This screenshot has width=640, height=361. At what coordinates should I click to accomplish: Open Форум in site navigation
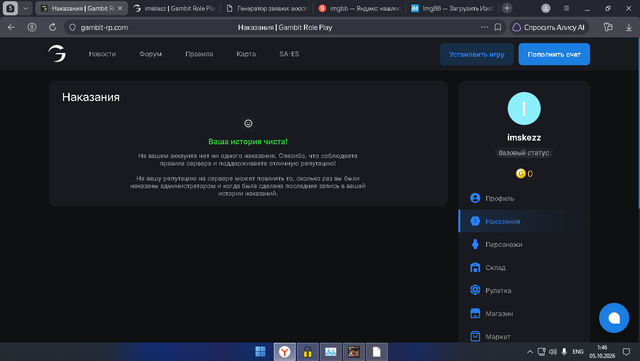pos(150,54)
